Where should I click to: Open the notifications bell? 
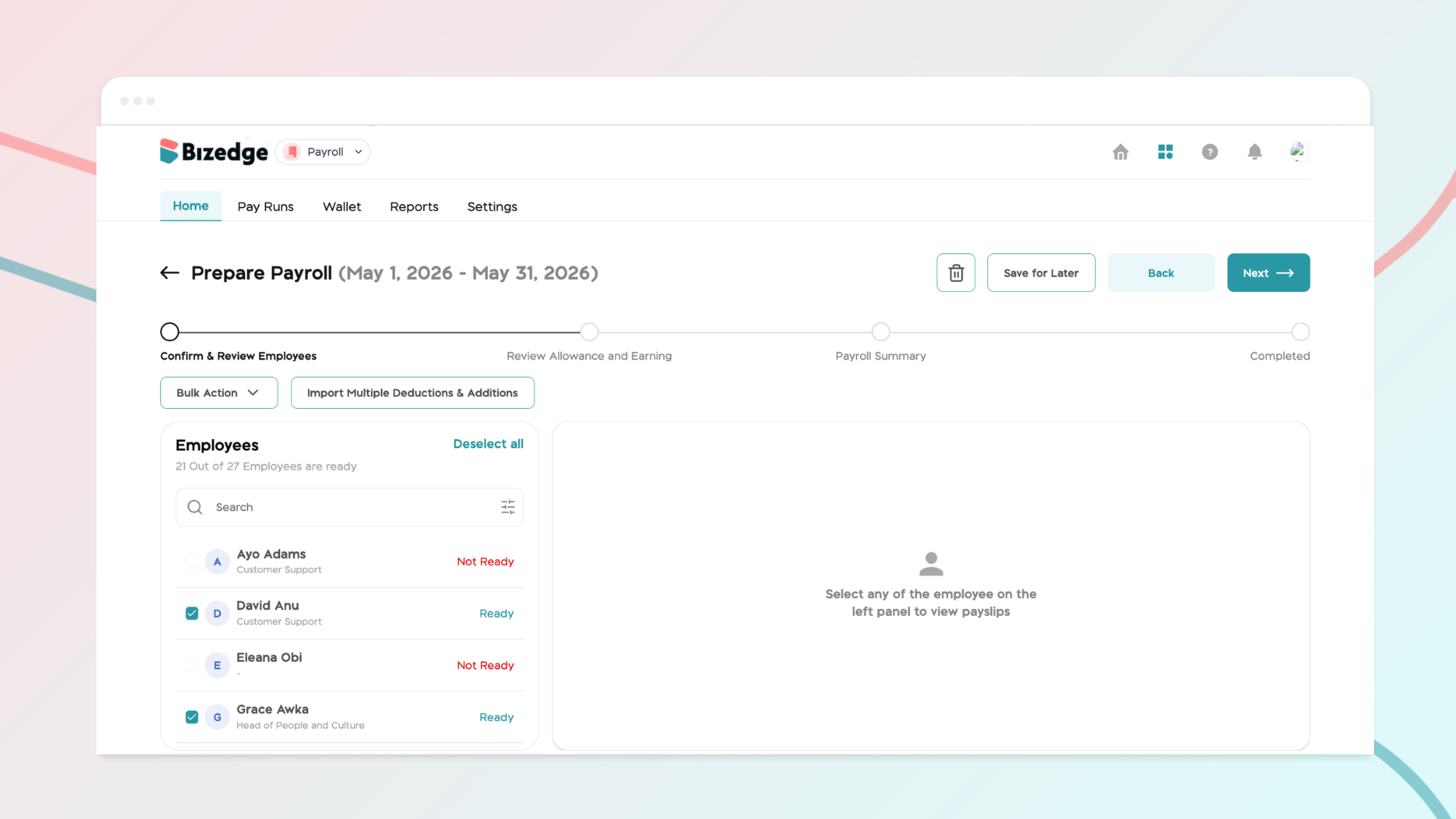(1255, 152)
